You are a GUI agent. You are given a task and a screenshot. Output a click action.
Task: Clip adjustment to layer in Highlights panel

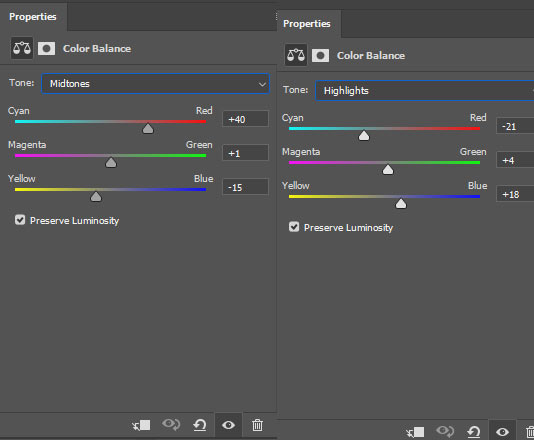coord(415,432)
